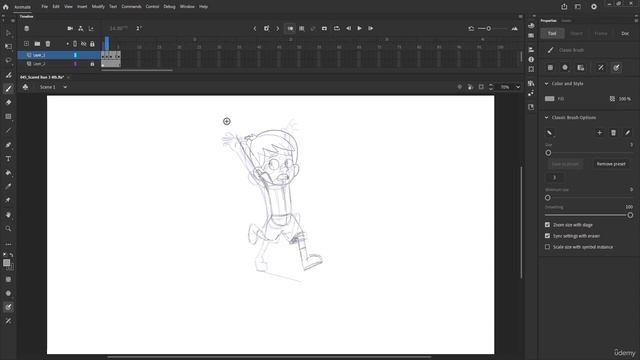This screenshot has width=640, height=360.
Task: Open brush shape preset dropdown
Action: pyautogui.click(x=550, y=133)
